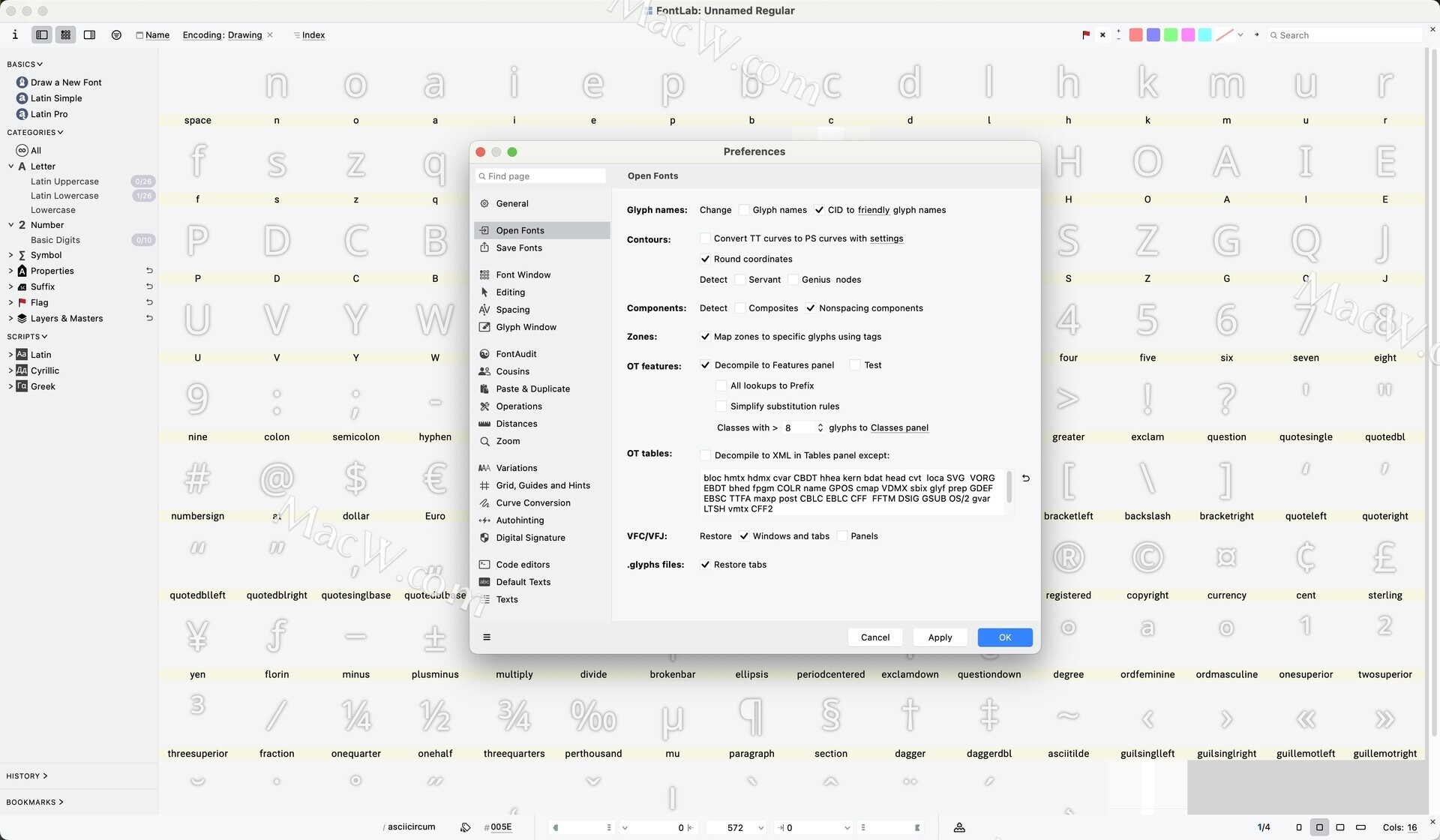Uncheck Round coordinates option

pyautogui.click(x=705, y=259)
